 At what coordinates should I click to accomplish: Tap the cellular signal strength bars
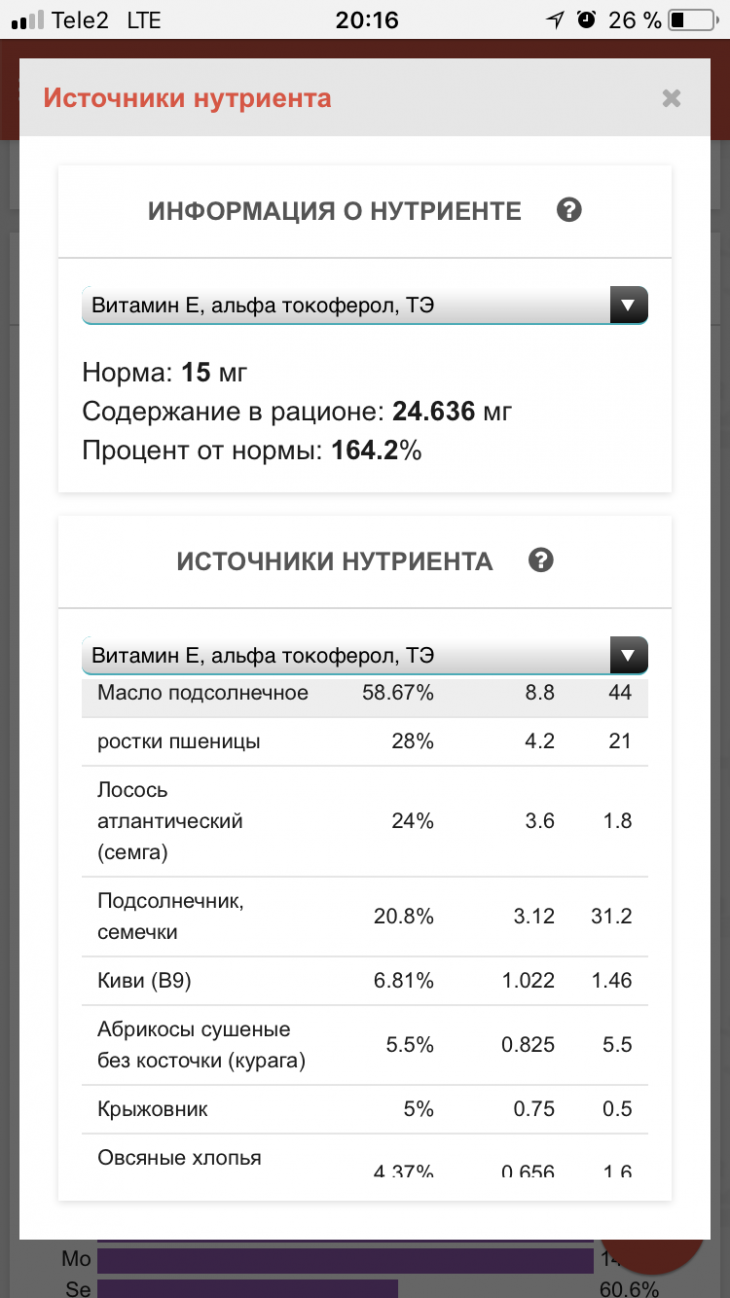(x=28, y=19)
